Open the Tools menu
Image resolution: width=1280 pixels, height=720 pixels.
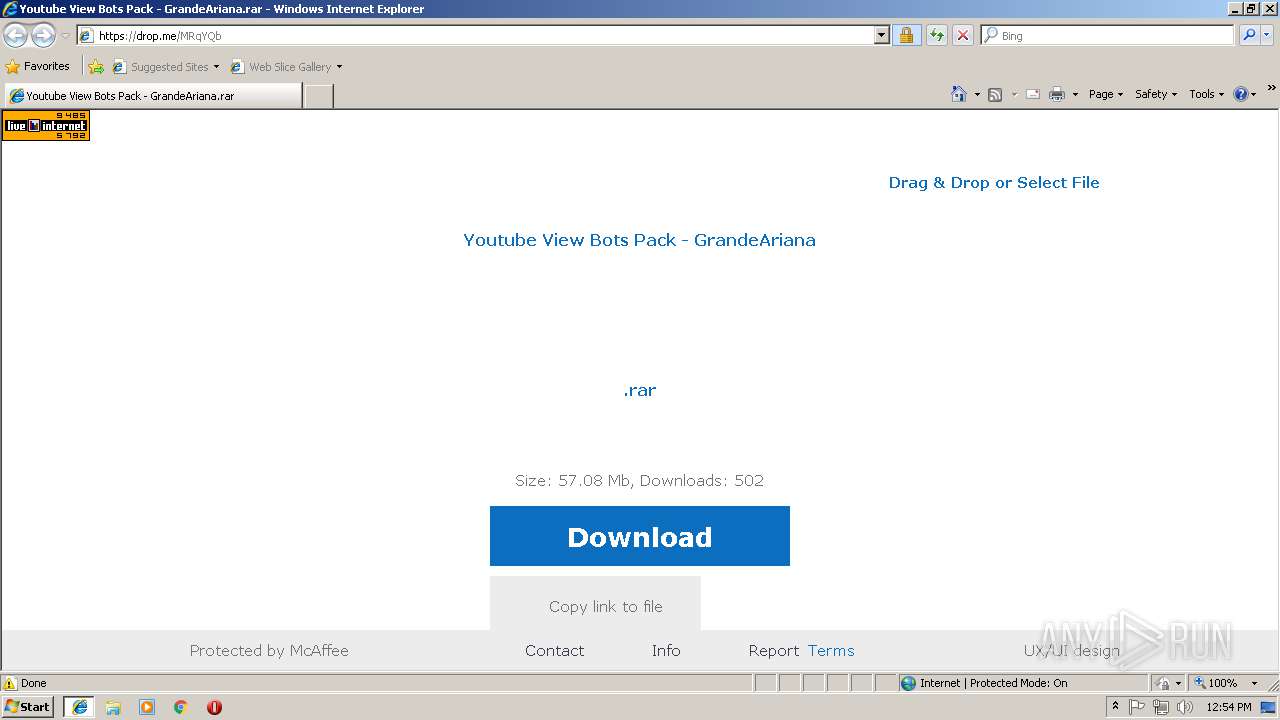(1206, 94)
